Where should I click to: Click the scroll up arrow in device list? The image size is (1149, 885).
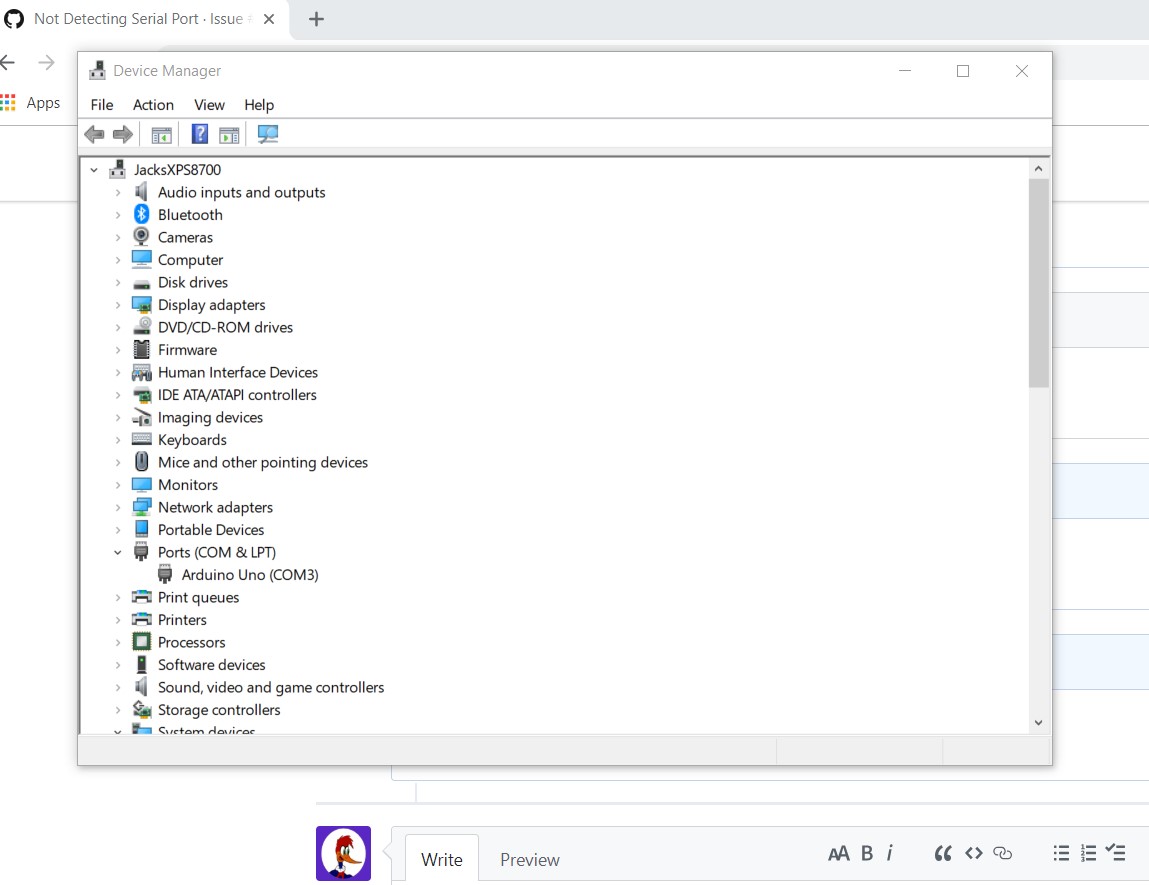click(x=1038, y=169)
